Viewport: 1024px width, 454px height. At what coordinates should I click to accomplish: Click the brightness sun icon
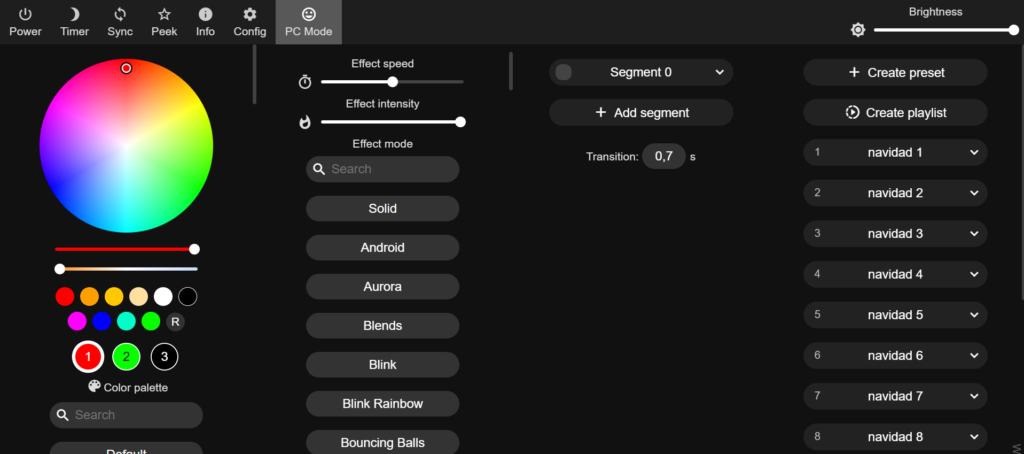857,30
